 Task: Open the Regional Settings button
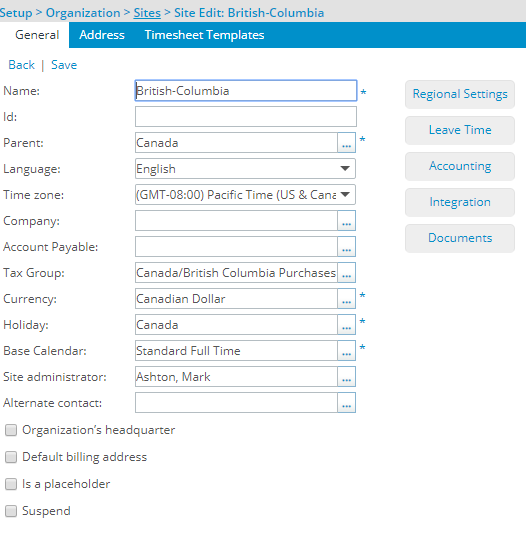point(460,94)
